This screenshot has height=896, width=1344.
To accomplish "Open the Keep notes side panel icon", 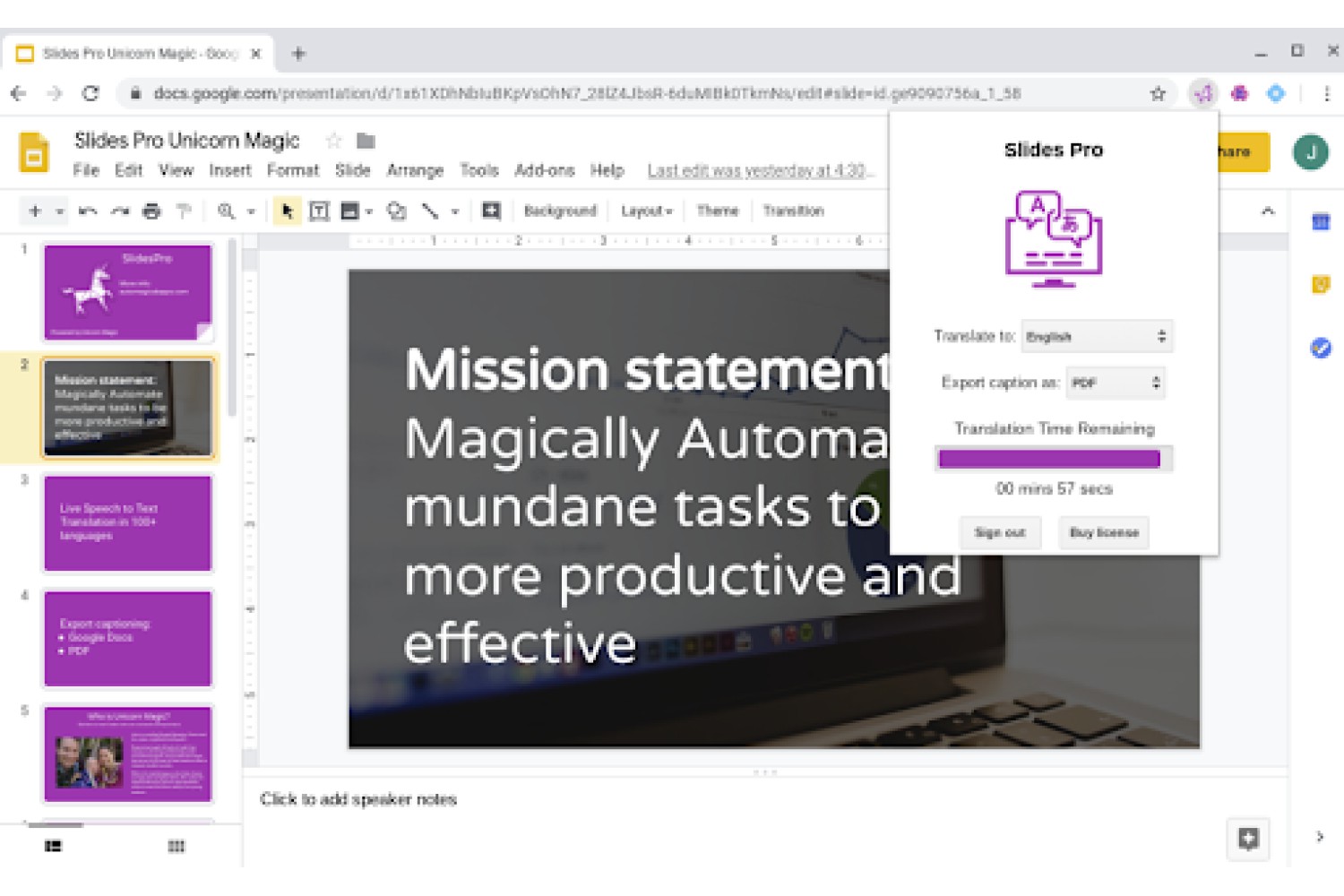I will click(x=1321, y=285).
